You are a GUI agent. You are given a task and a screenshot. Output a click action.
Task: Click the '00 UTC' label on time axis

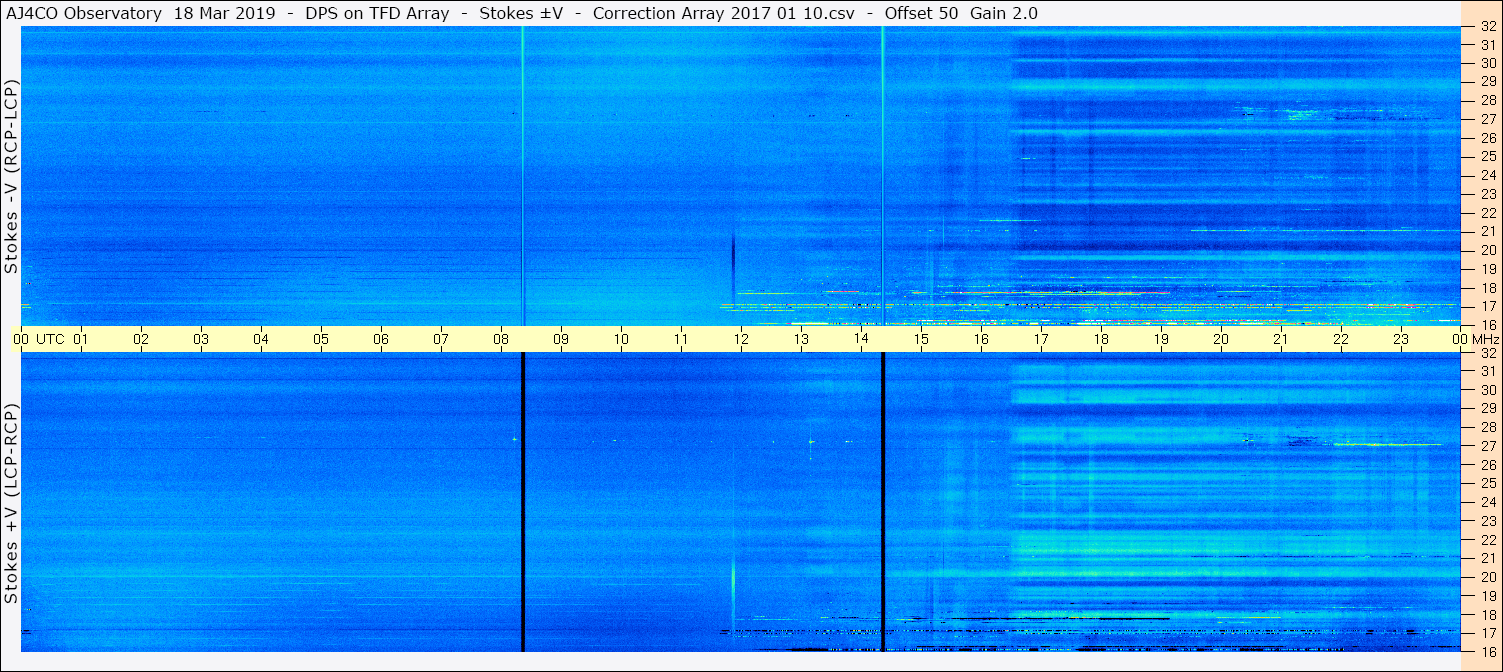pos(39,339)
